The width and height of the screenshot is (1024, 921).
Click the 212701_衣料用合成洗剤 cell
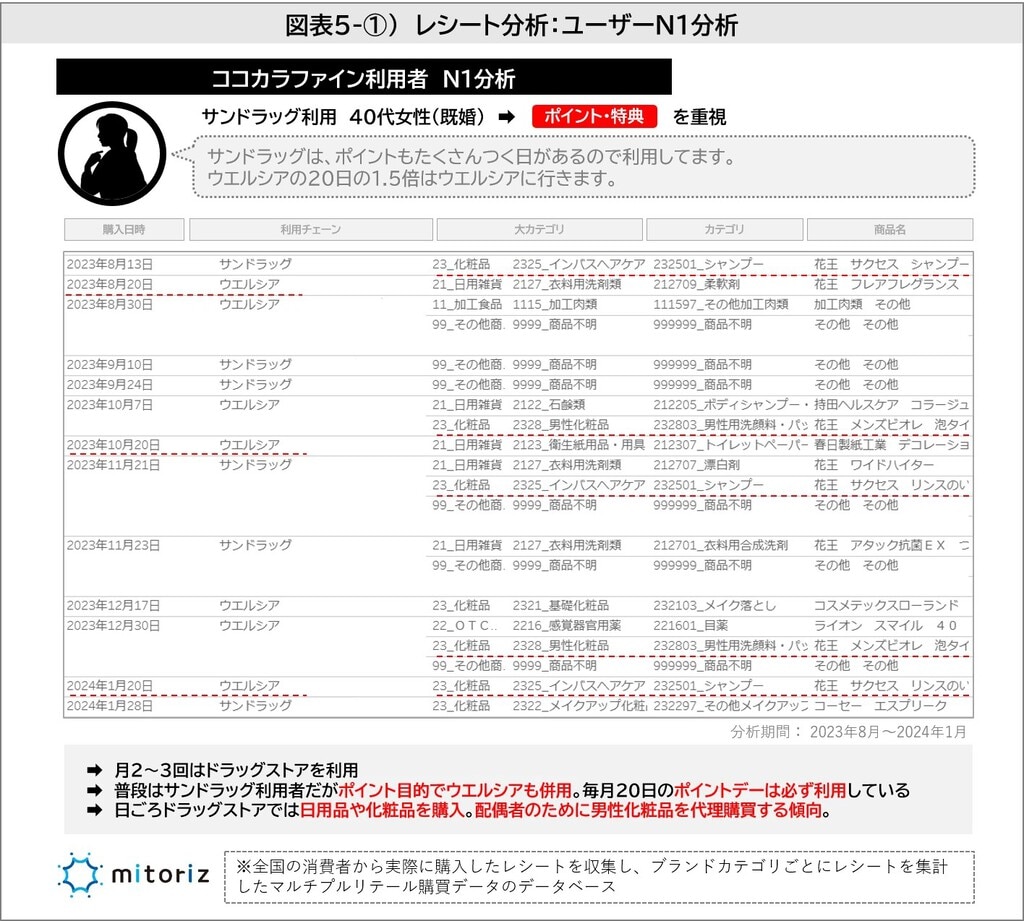[720, 545]
